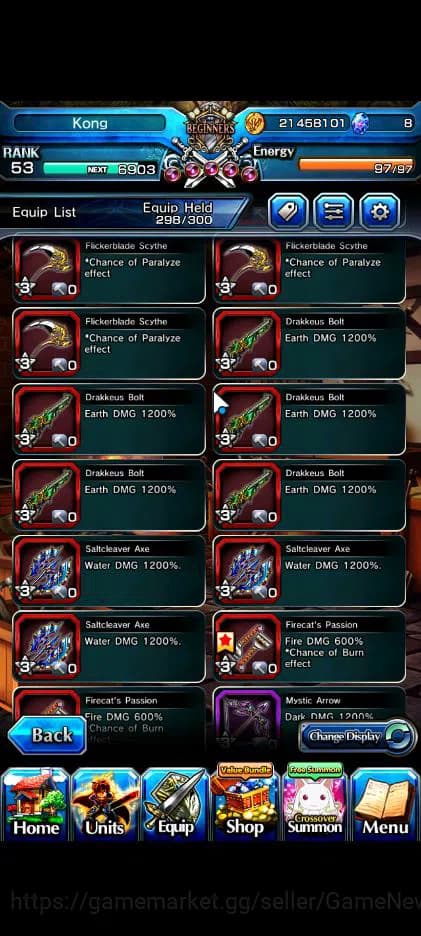
Task: Tap the gold coin currency icon
Action: pyautogui.click(x=254, y=124)
